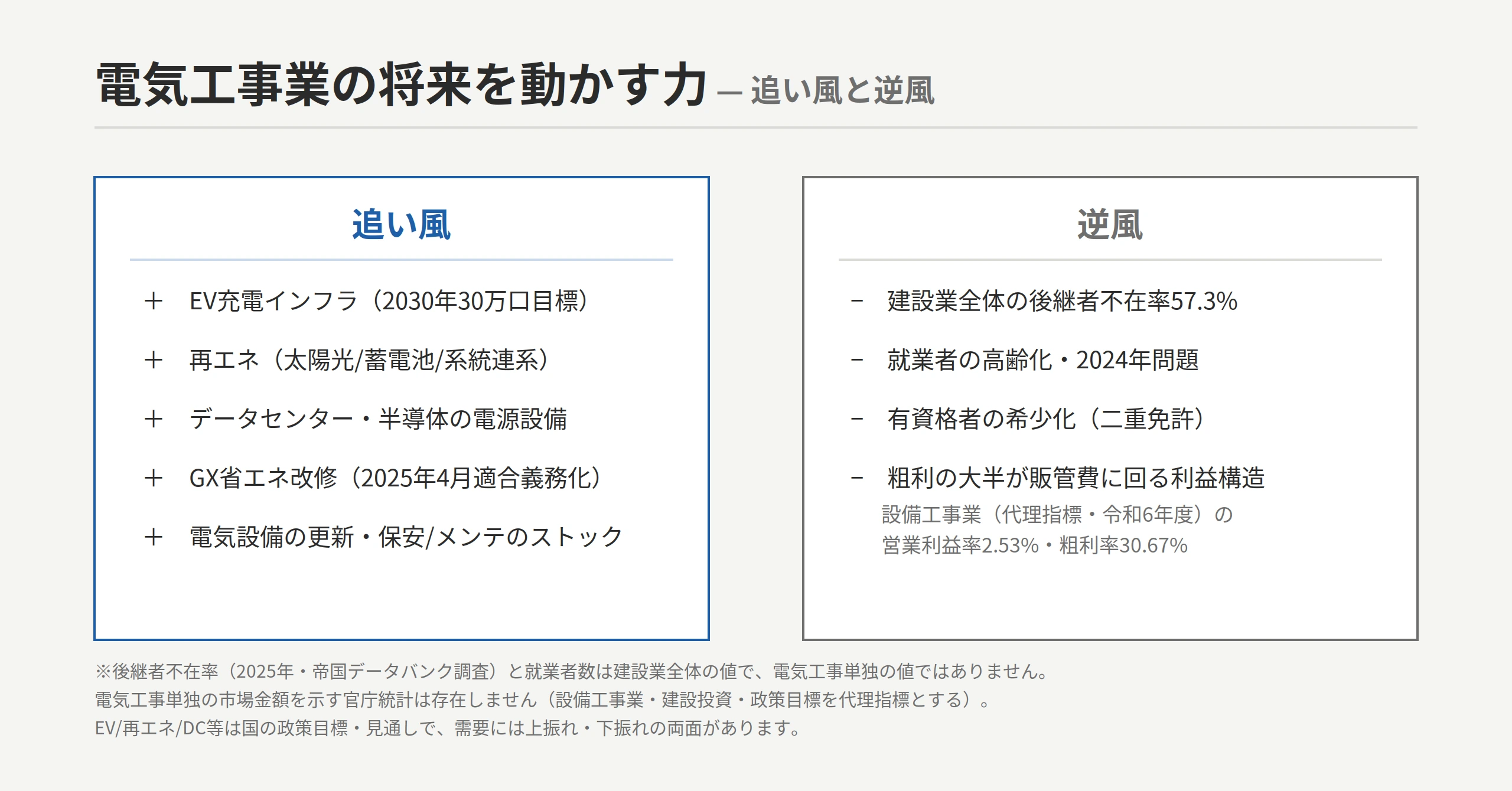
Task: Click the subtitle 追い風と逆風 beside the title
Action: 842,91
